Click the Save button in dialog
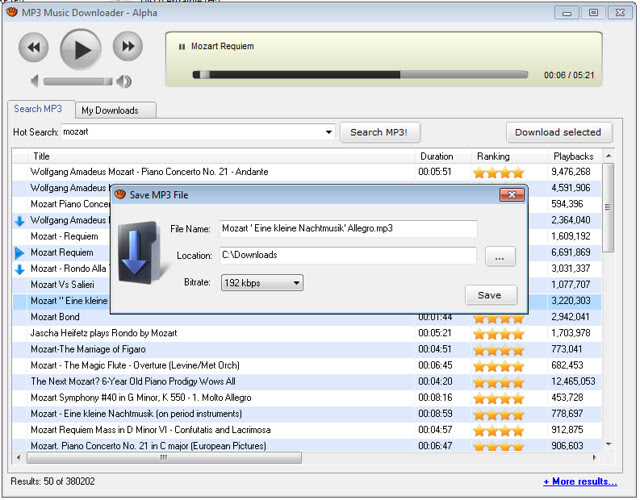 click(491, 295)
